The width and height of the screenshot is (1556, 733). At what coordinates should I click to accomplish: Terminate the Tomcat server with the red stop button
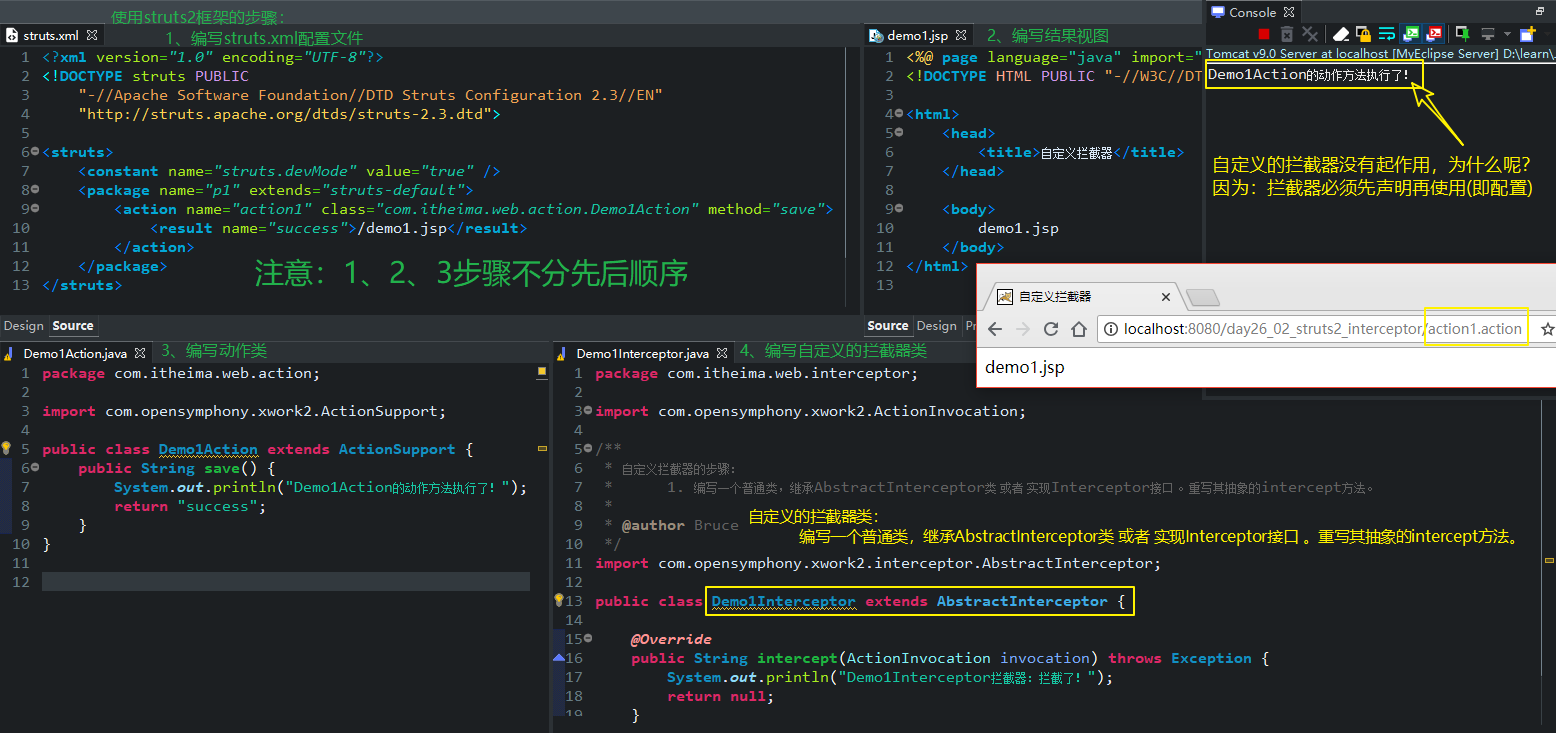[1264, 34]
